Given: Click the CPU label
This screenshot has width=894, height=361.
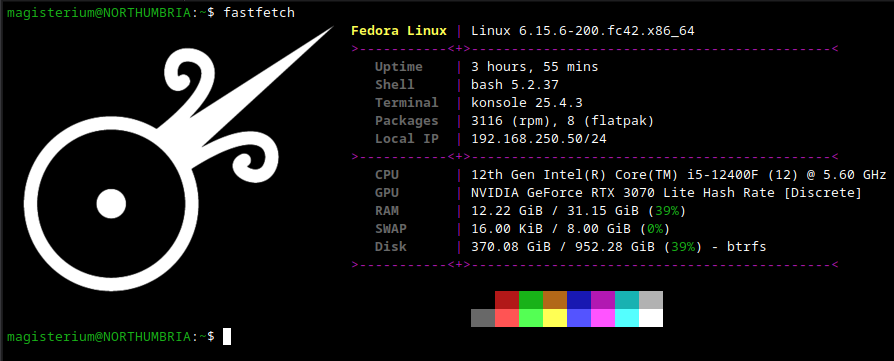Looking at the screenshot, I should point(387,175).
